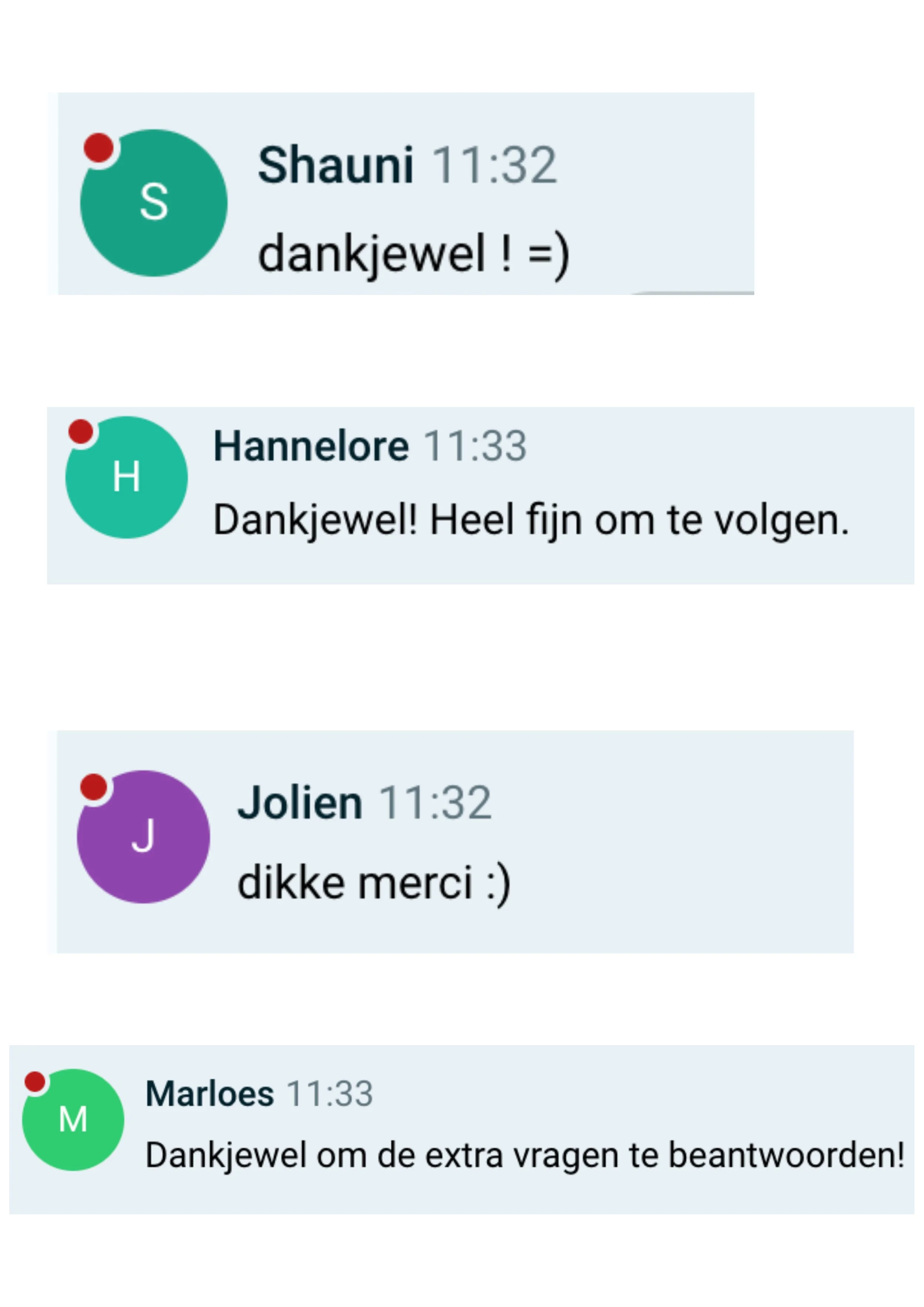Click the 11:32 timestamp beside Jolien
The height and width of the screenshot is (1307, 924).
pos(435,802)
